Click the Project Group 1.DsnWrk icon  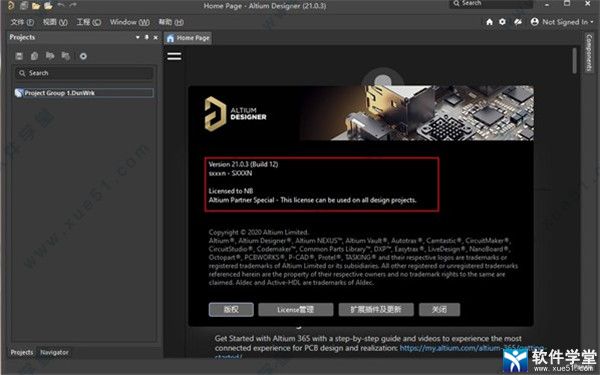click(19, 93)
